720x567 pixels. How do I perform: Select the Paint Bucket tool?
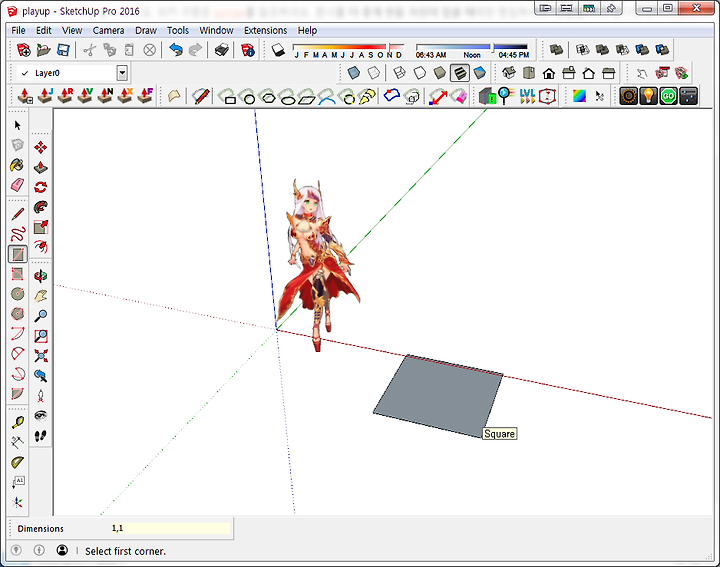tap(17, 165)
